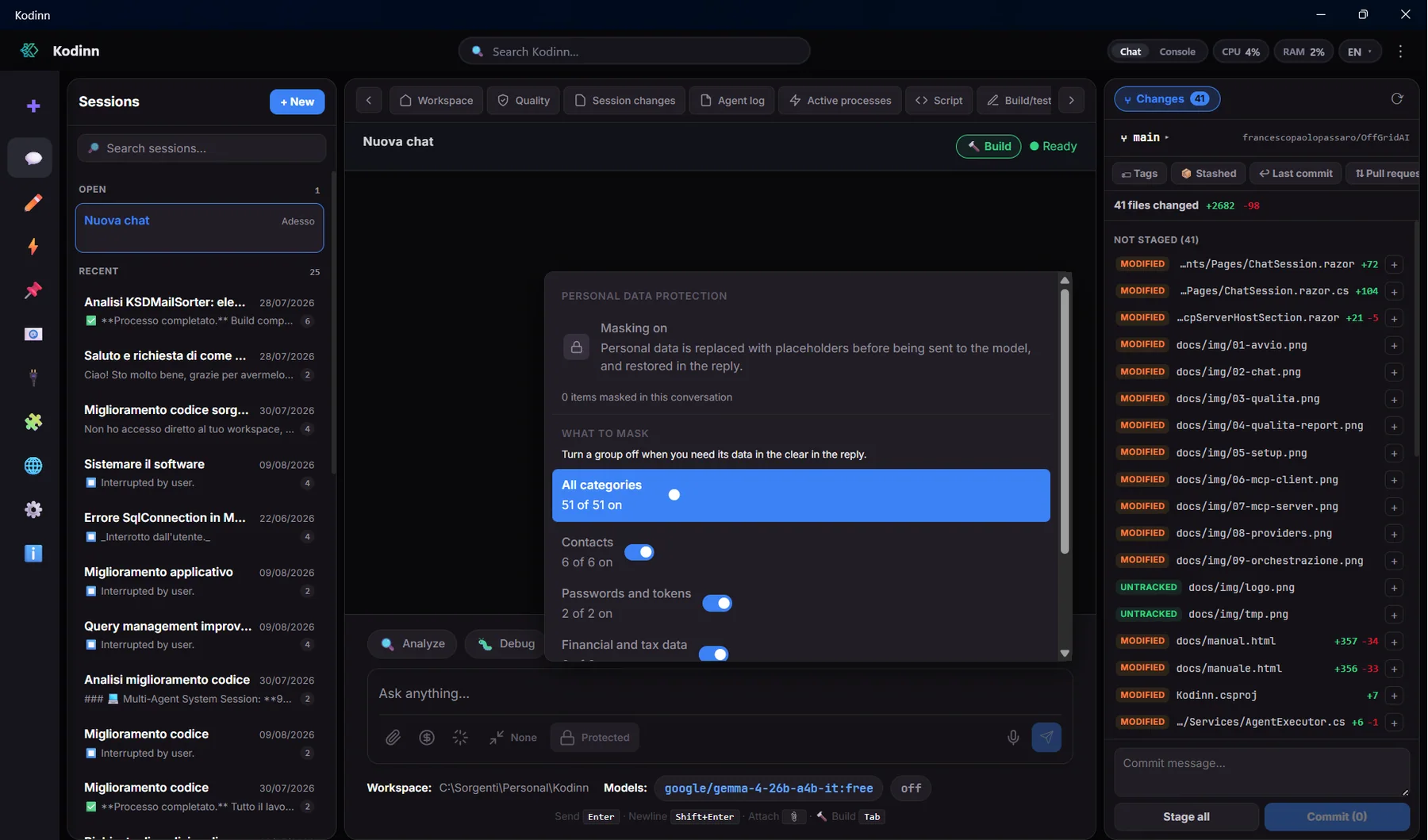The height and width of the screenshot is (840, 1428).
Task: Click the Stage all button
Action: [1186, 817]
